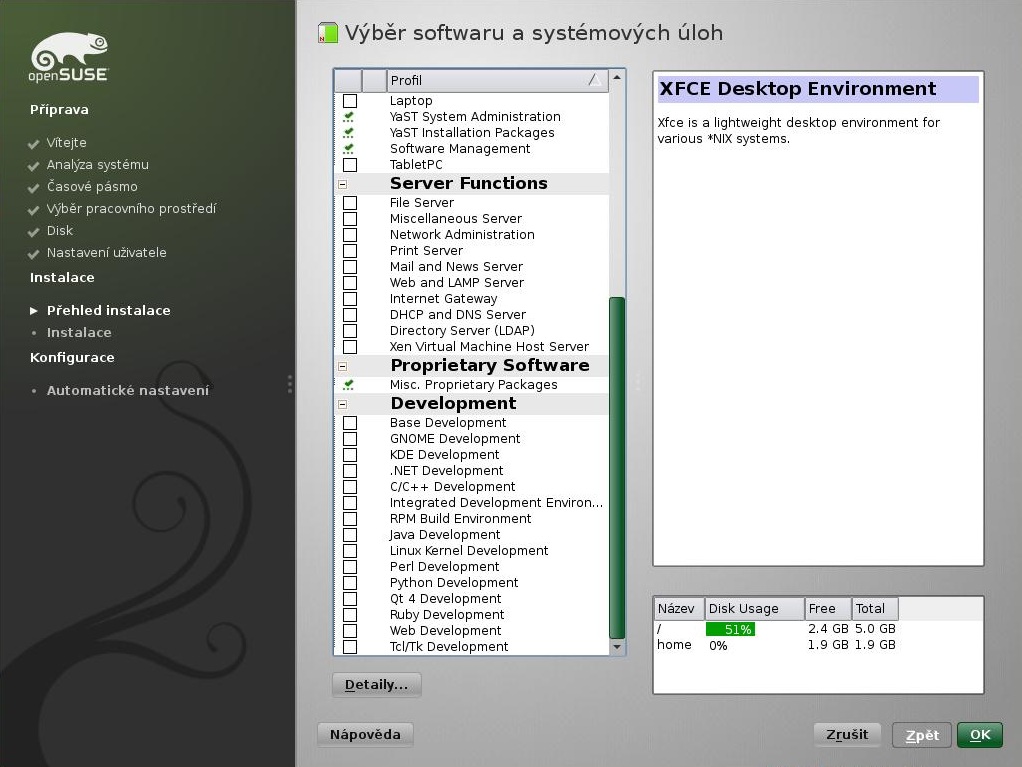
Task: Tick the Mail and News Server checkbox
Action: coord(350,267)
